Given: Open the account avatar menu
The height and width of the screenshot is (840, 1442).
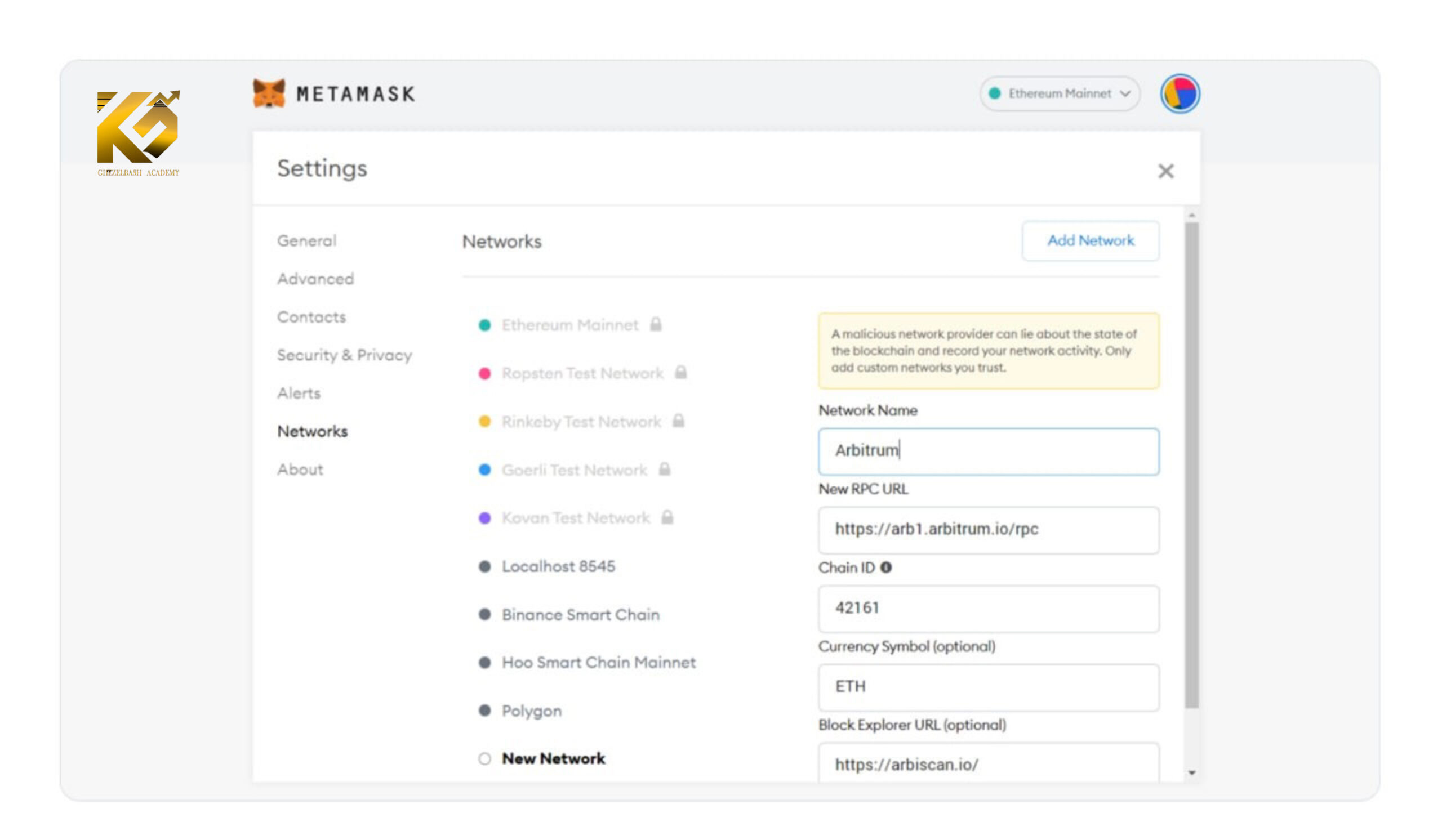Looking at the screenshot, I should (1180, 94).
